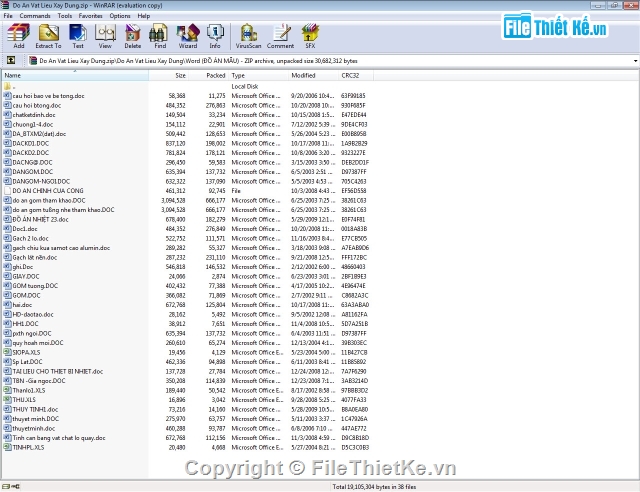Start VirusScan on the archive
Viewport: 640px width, 492px height.
(x=248, y=36)
